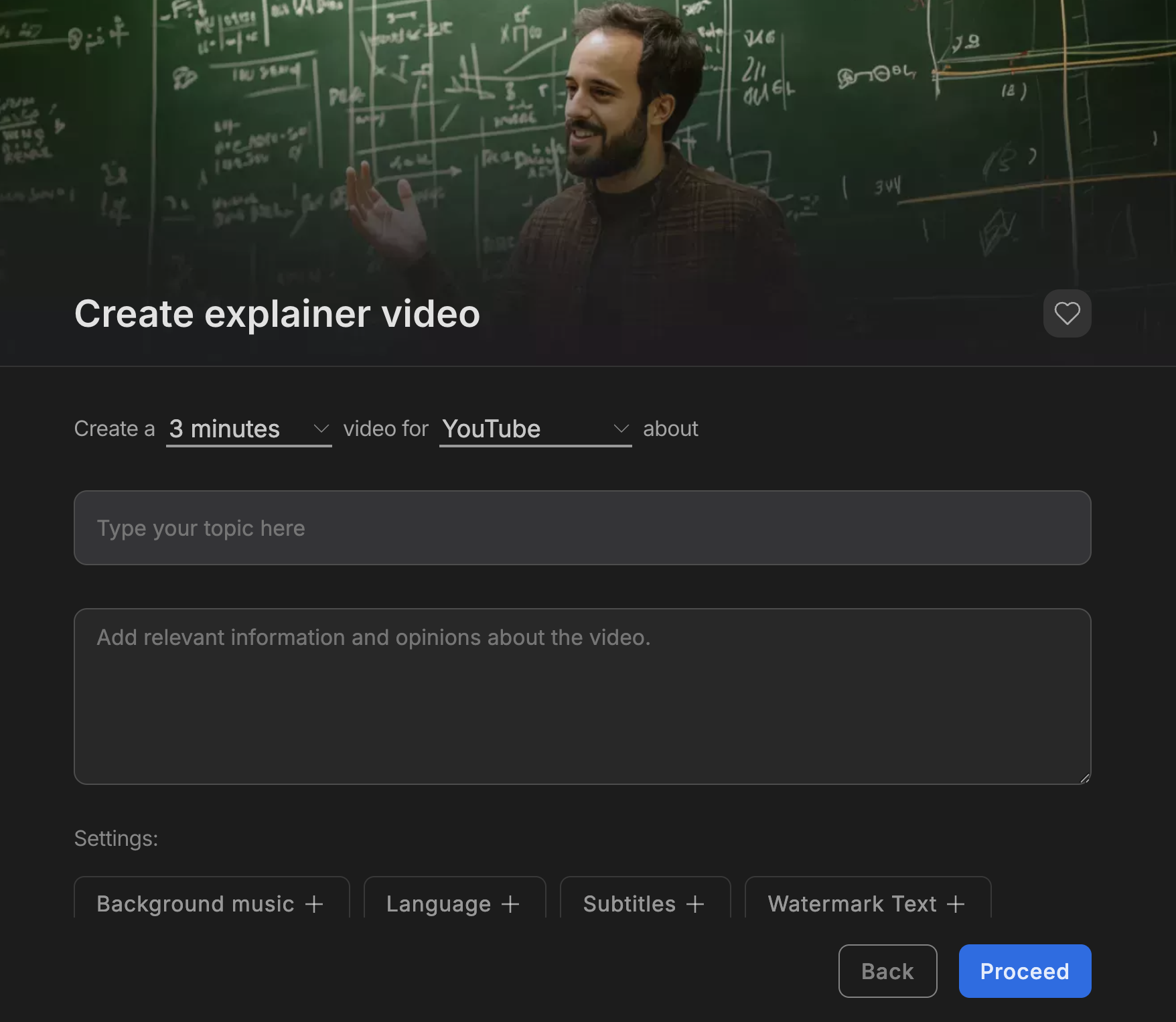The width and height of the screenshot is (1176, 1022).
Task: Click the resize handle of the information textarea
Action: (1084, 778)
